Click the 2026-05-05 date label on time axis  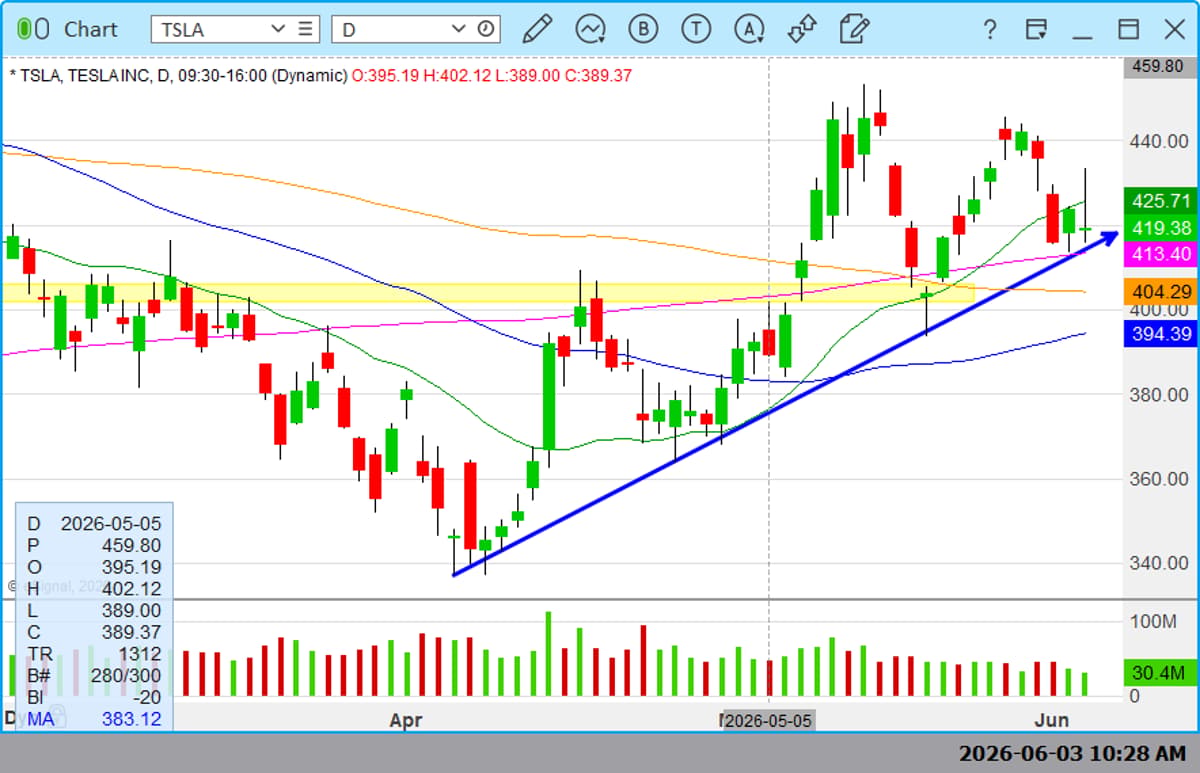click(x=769, y=720)
